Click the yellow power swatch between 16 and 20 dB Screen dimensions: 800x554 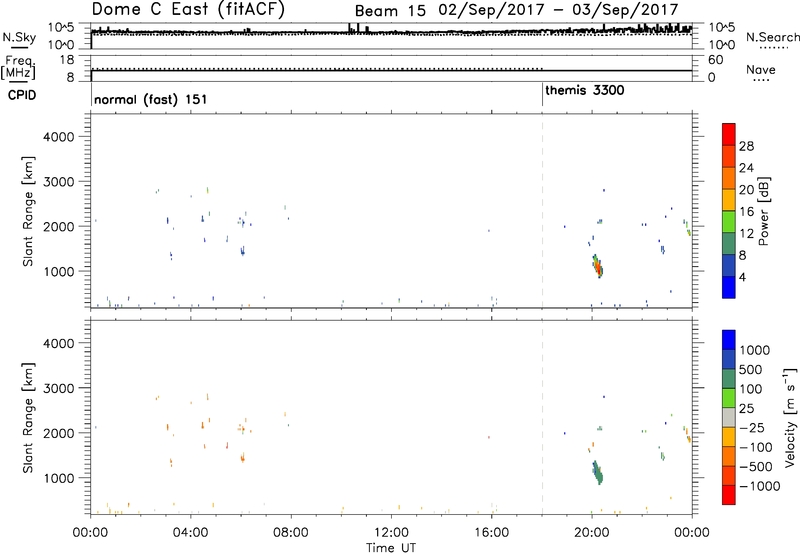729,199
